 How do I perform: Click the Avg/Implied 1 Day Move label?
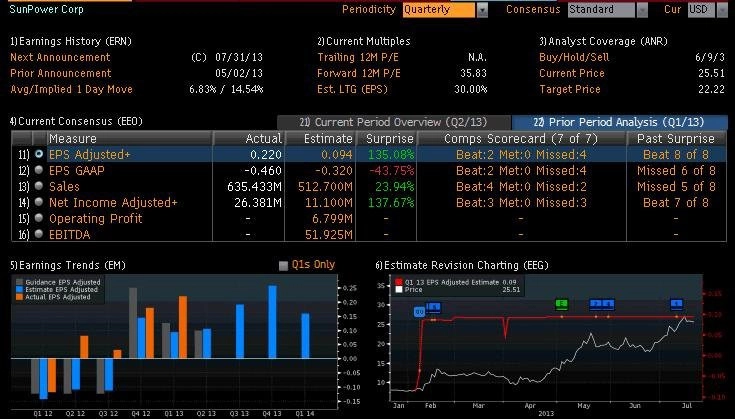pos(71,89)
